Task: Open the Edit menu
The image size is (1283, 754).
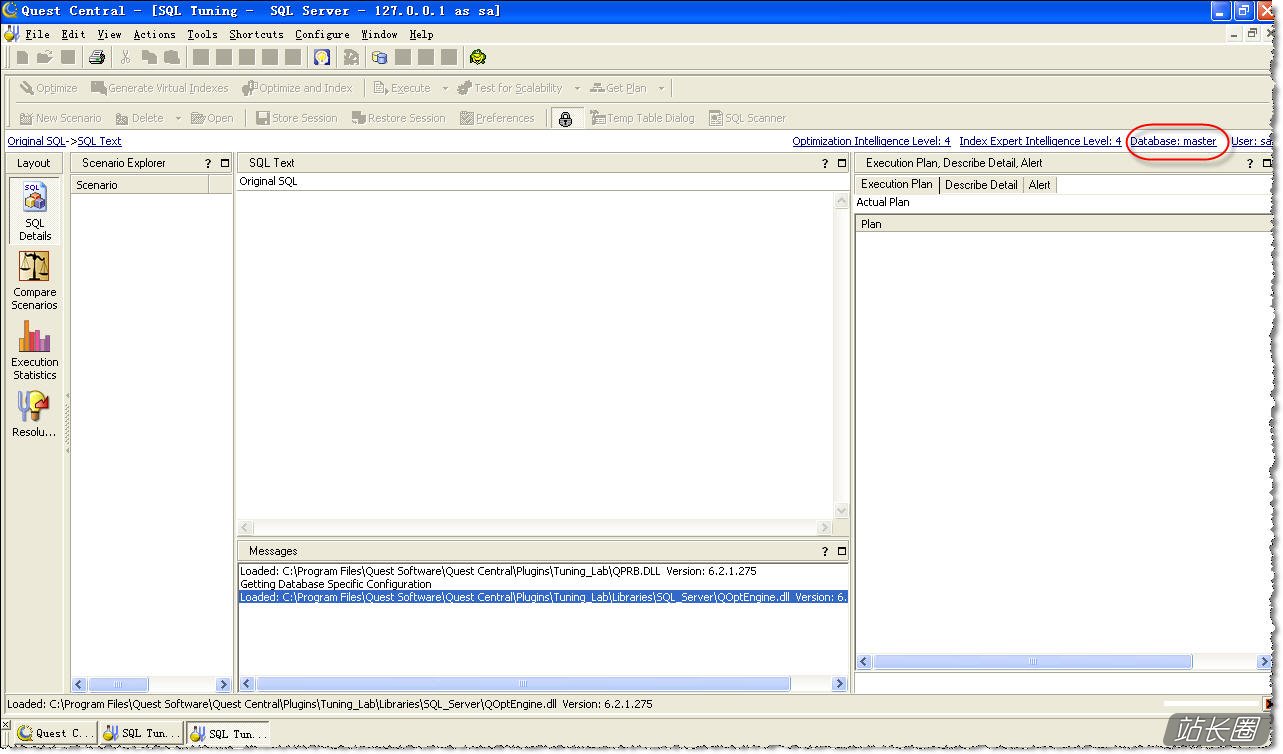Action: click(73, 34)
